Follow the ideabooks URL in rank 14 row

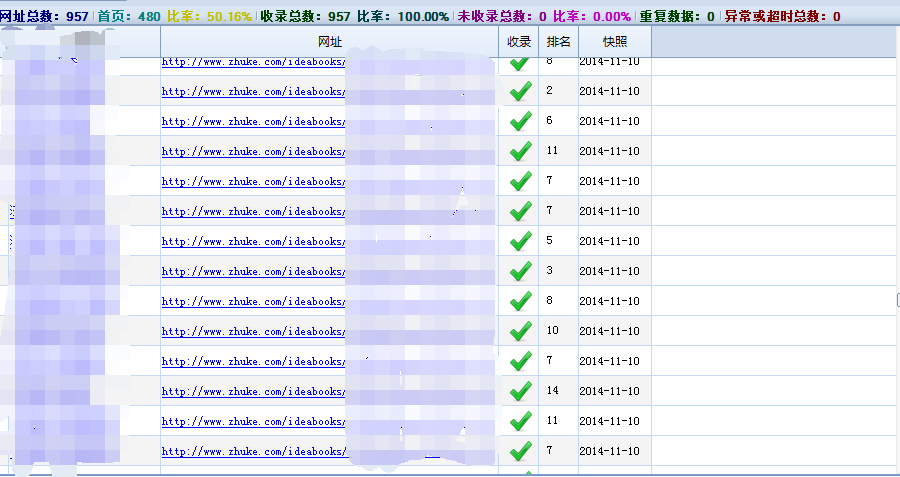pyautogui.click(x=253, y=392)
